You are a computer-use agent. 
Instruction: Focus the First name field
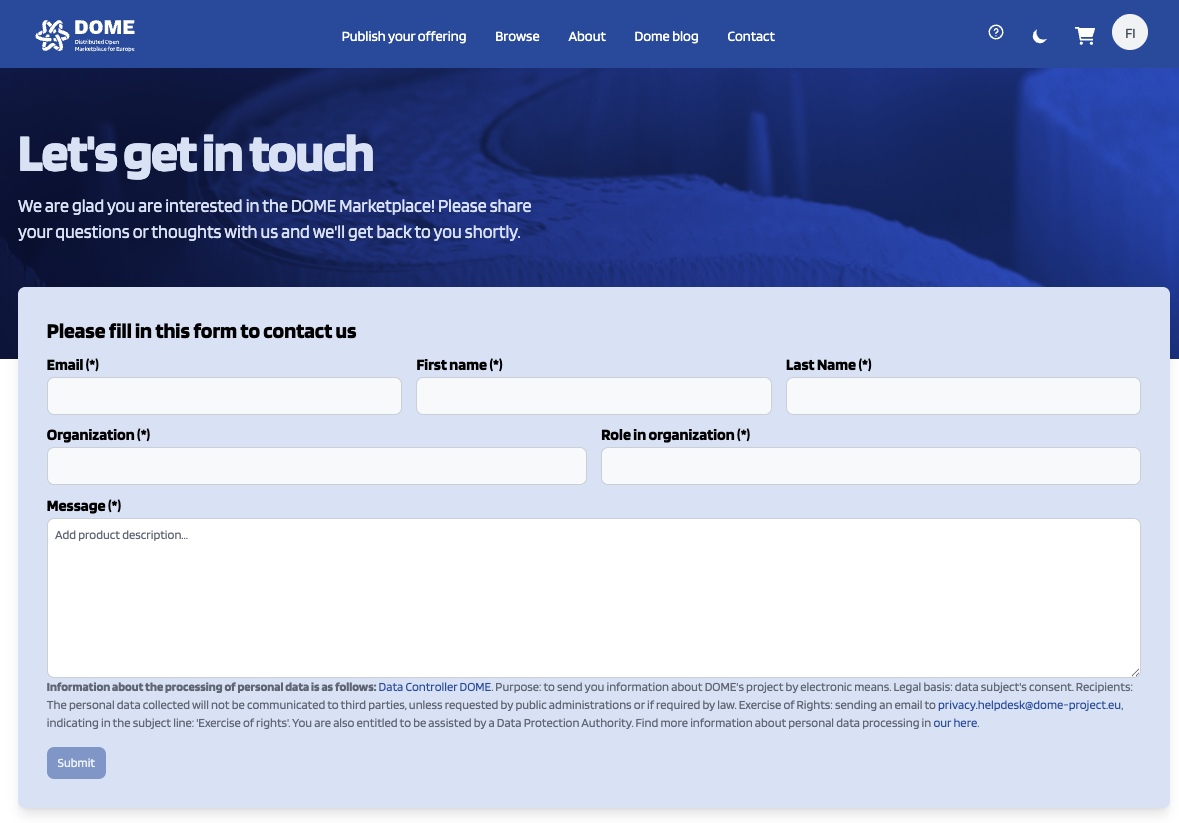pos(593,396)
